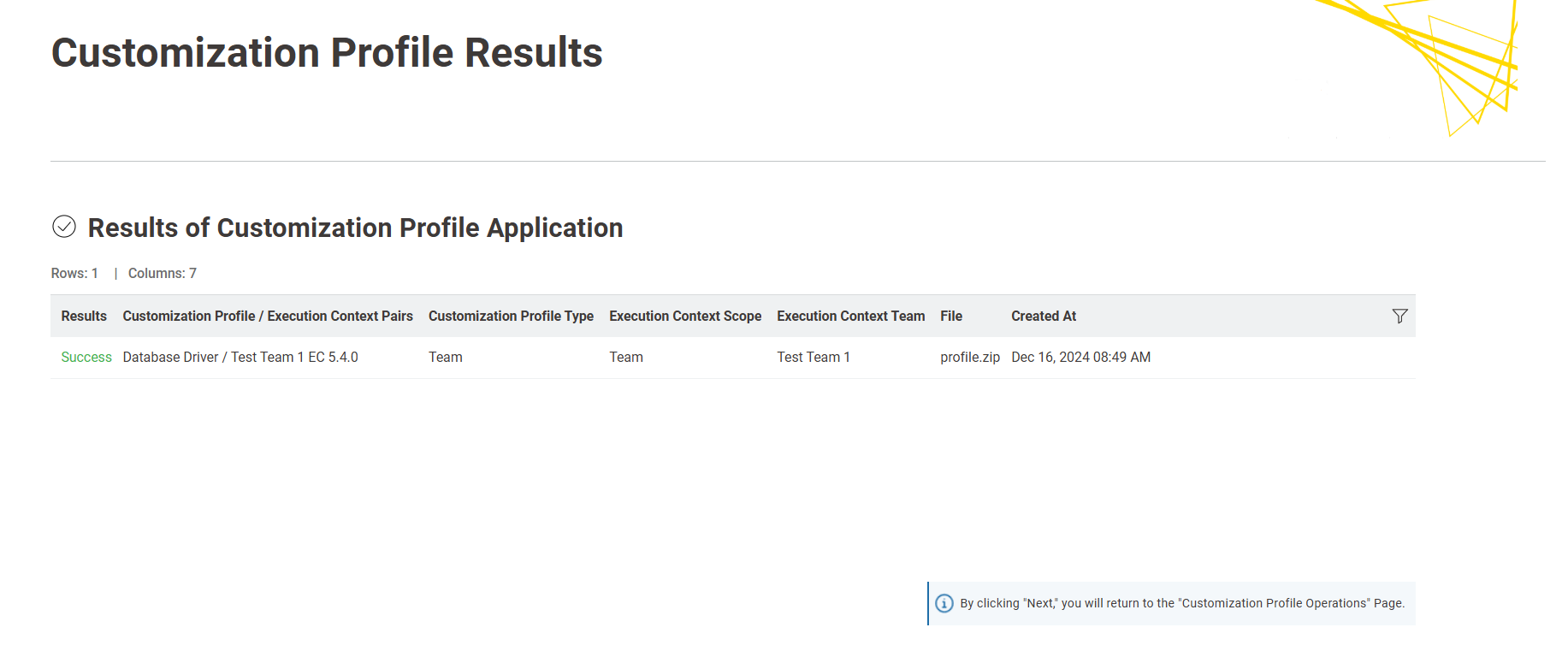Click the Columns: 7 count label
This screenshot has width=1568, height=663.
pyautogui.click(x=163, y=274)
